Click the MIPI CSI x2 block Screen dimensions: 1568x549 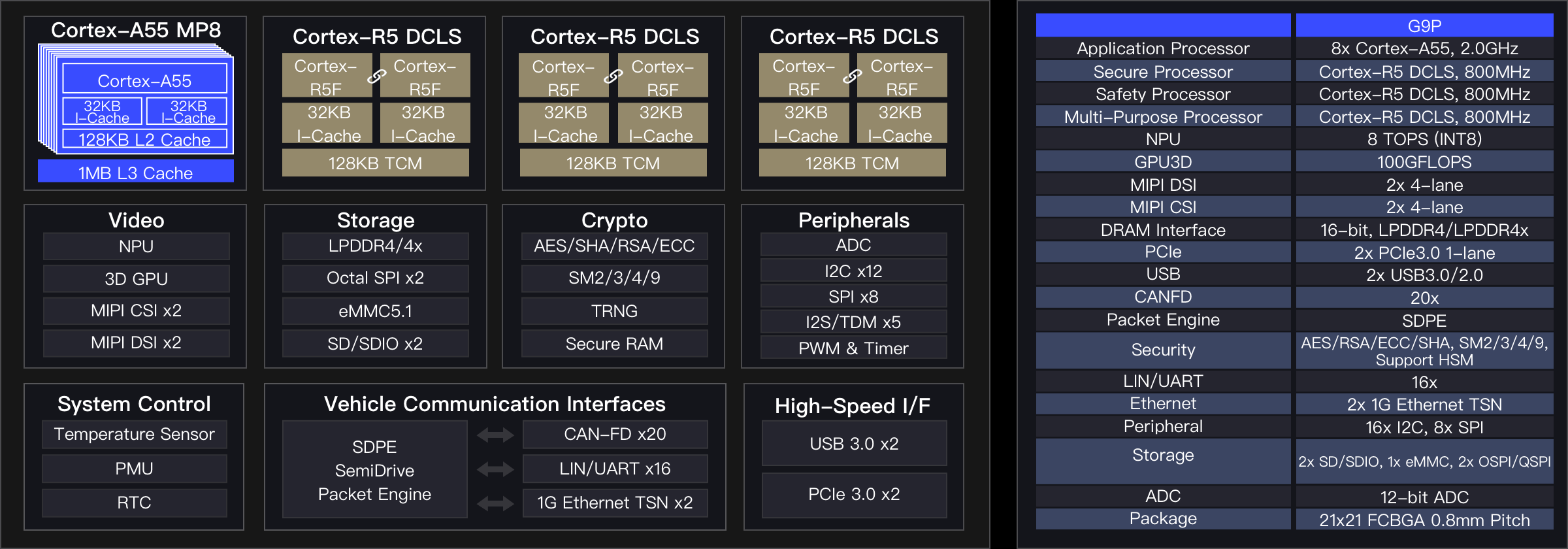136,310
